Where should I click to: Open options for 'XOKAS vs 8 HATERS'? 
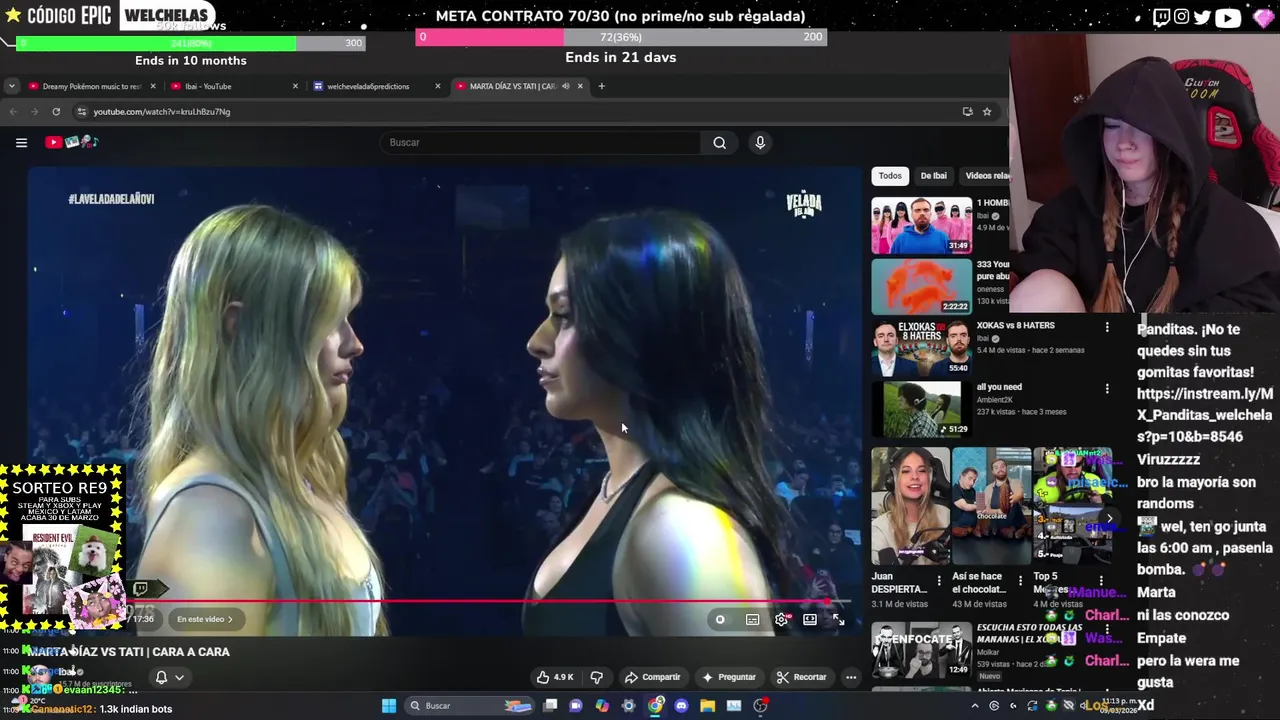1107,327
